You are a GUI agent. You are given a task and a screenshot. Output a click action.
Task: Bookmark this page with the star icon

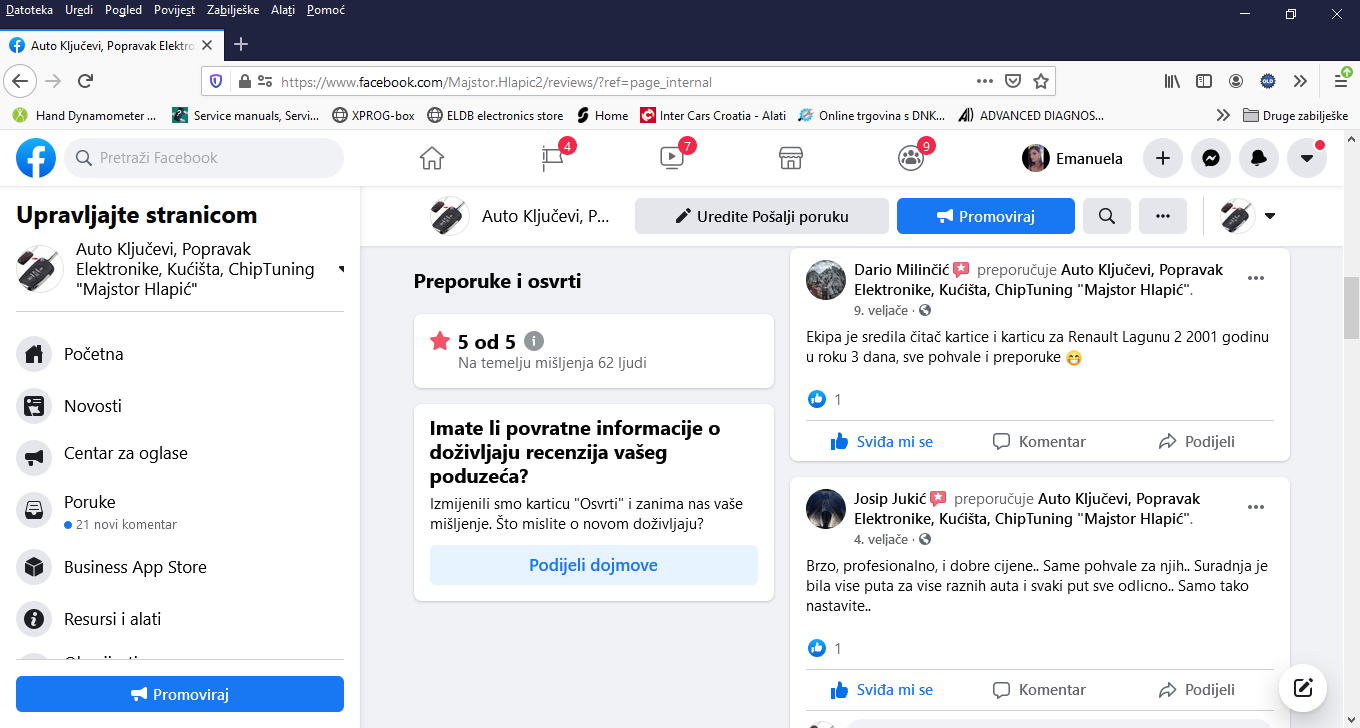1041,81
